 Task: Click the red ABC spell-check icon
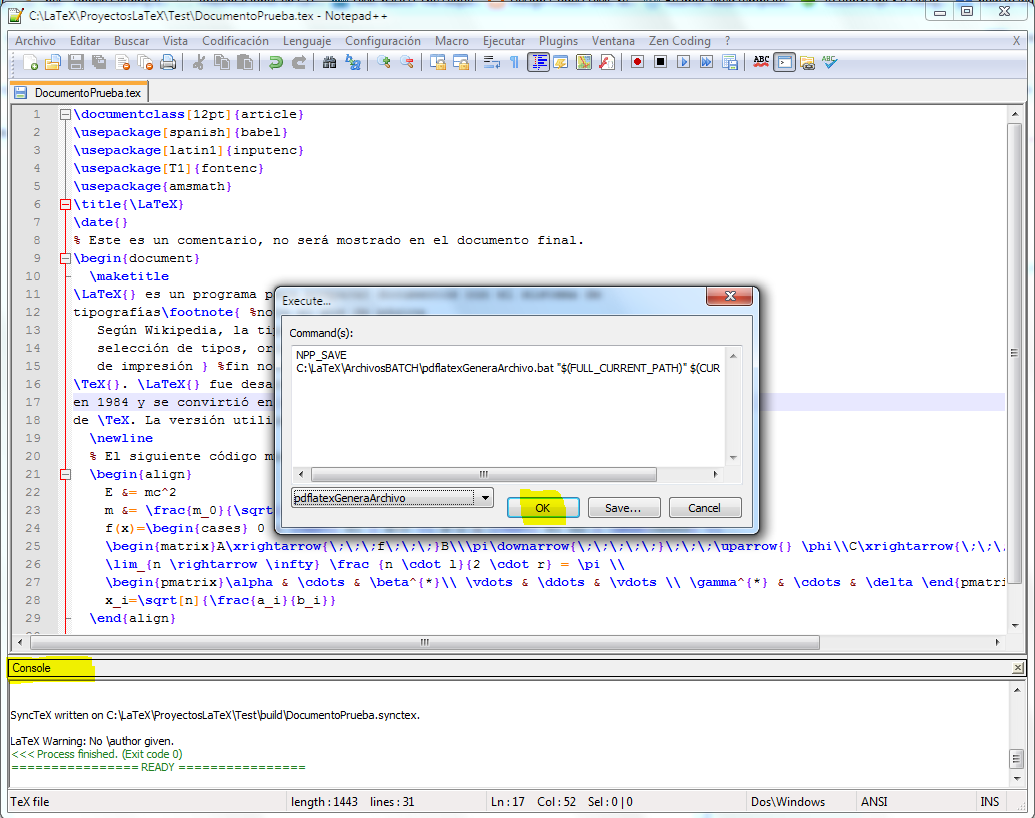click(x=761, y=63)
